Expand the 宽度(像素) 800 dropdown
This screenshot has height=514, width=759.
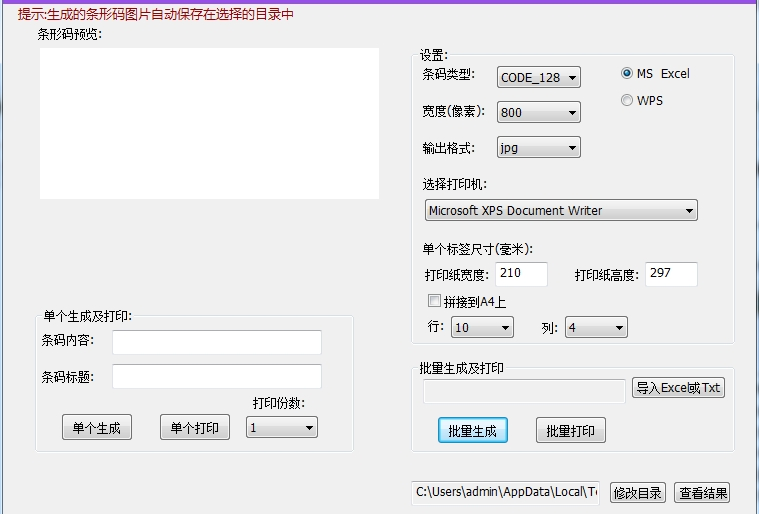(x=538, y=113)
